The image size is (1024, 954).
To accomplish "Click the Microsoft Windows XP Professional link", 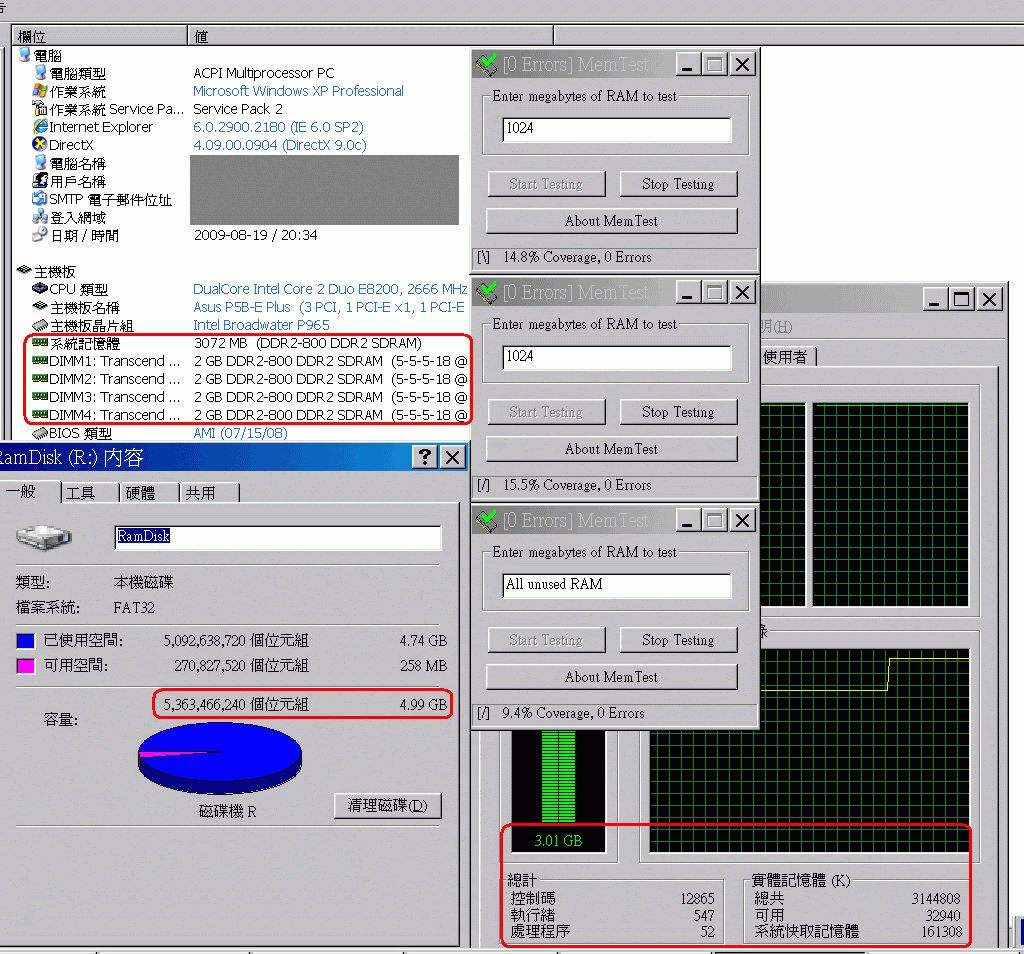I will (x=298, y=91).
